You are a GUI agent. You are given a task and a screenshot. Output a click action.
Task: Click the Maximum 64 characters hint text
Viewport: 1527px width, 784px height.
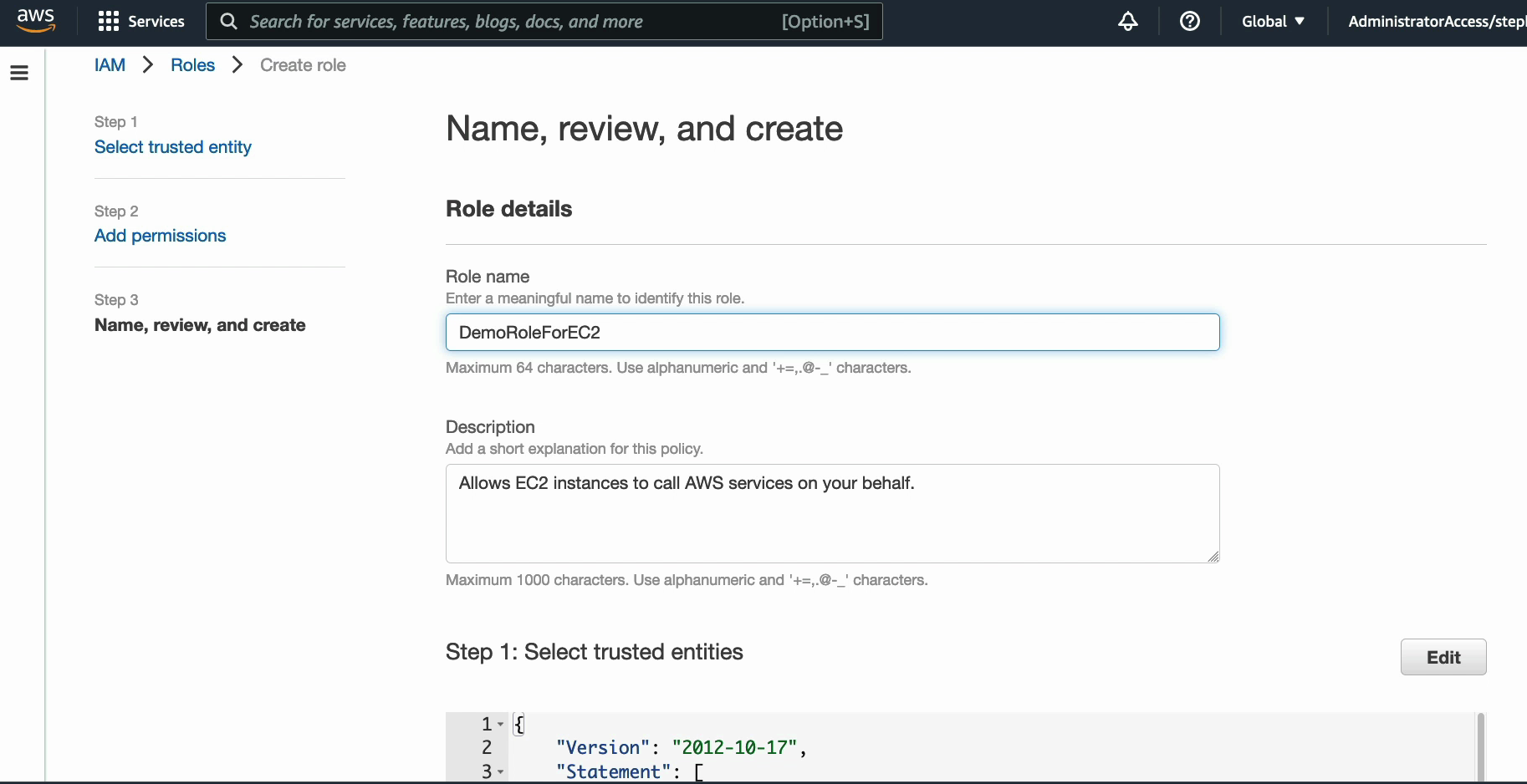(678, 368)
